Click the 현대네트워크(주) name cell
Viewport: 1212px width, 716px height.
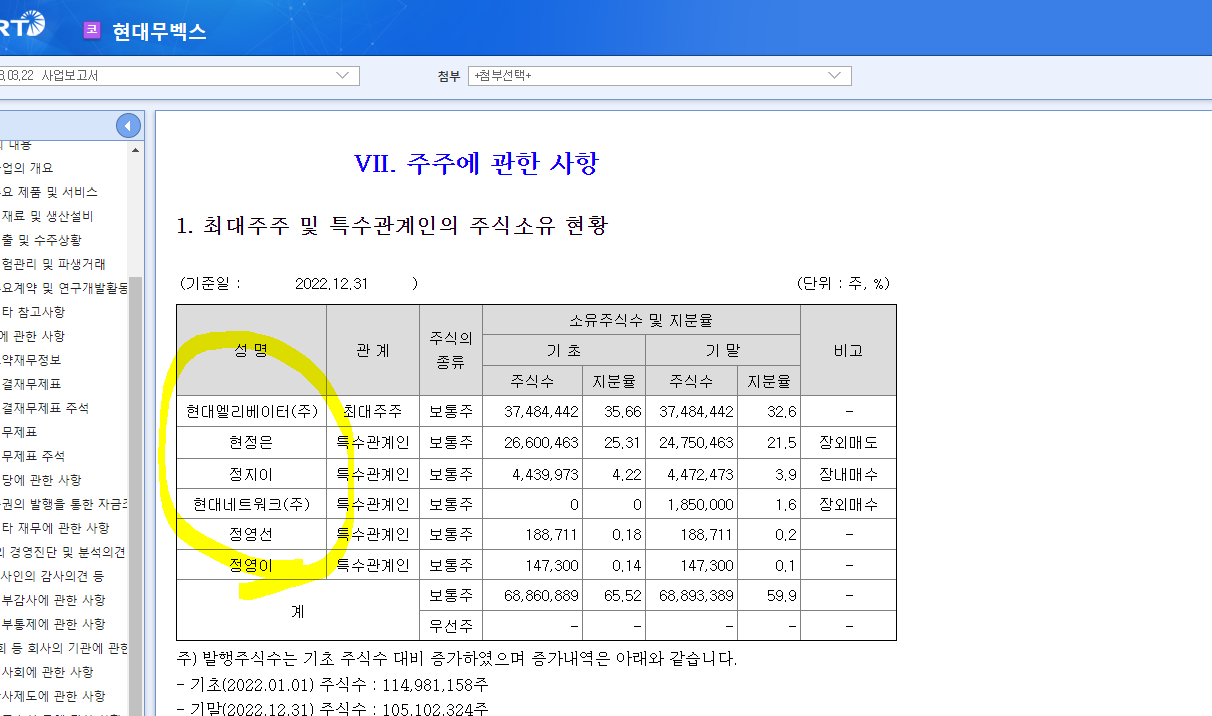[x=251, y=504]
